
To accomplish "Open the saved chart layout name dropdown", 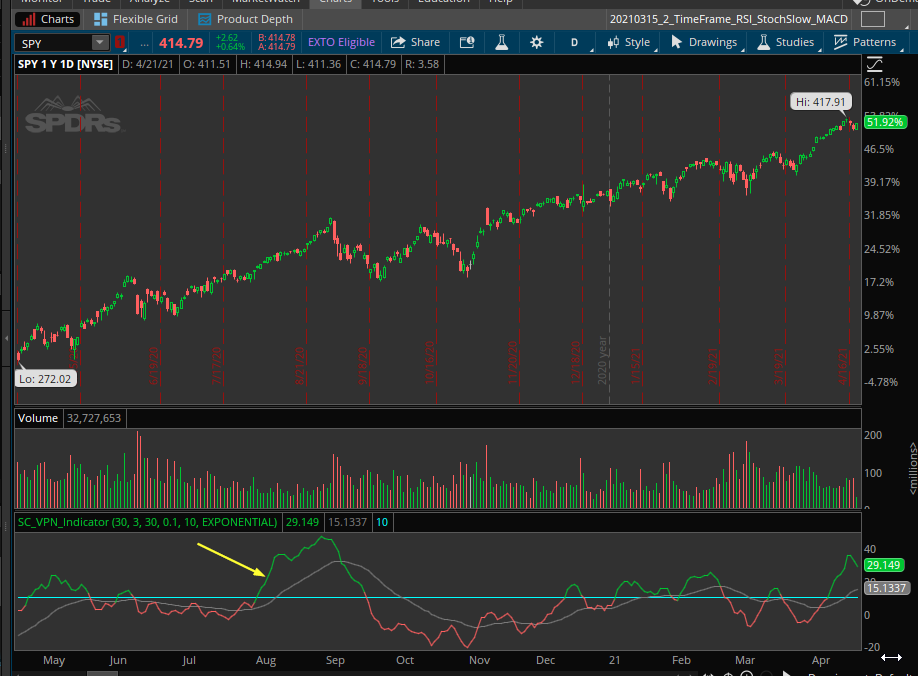I will tap(728, 19).
